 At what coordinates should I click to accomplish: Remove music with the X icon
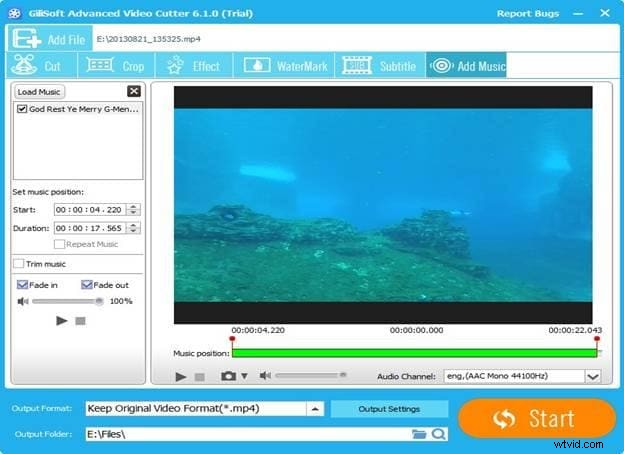[x=134, y=92]
